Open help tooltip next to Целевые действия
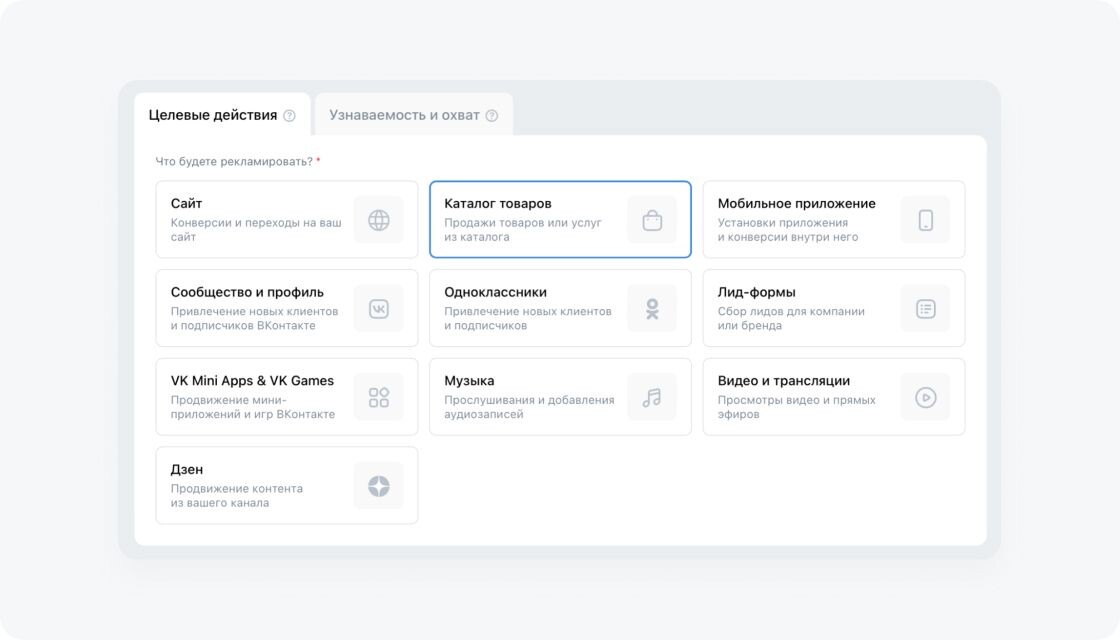 click(x=289, y=116)
